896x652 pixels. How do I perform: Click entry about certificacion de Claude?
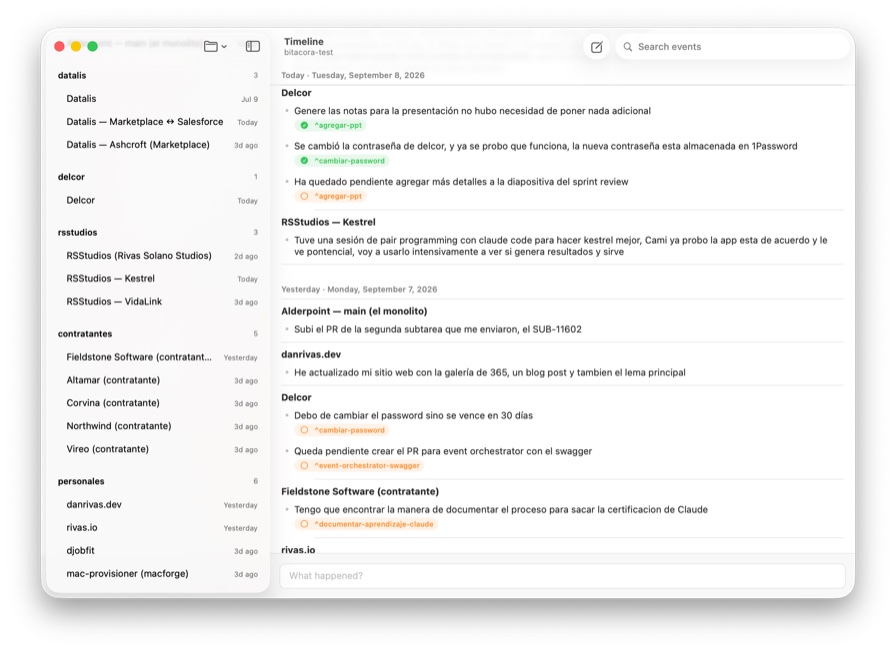pos(501,509)
